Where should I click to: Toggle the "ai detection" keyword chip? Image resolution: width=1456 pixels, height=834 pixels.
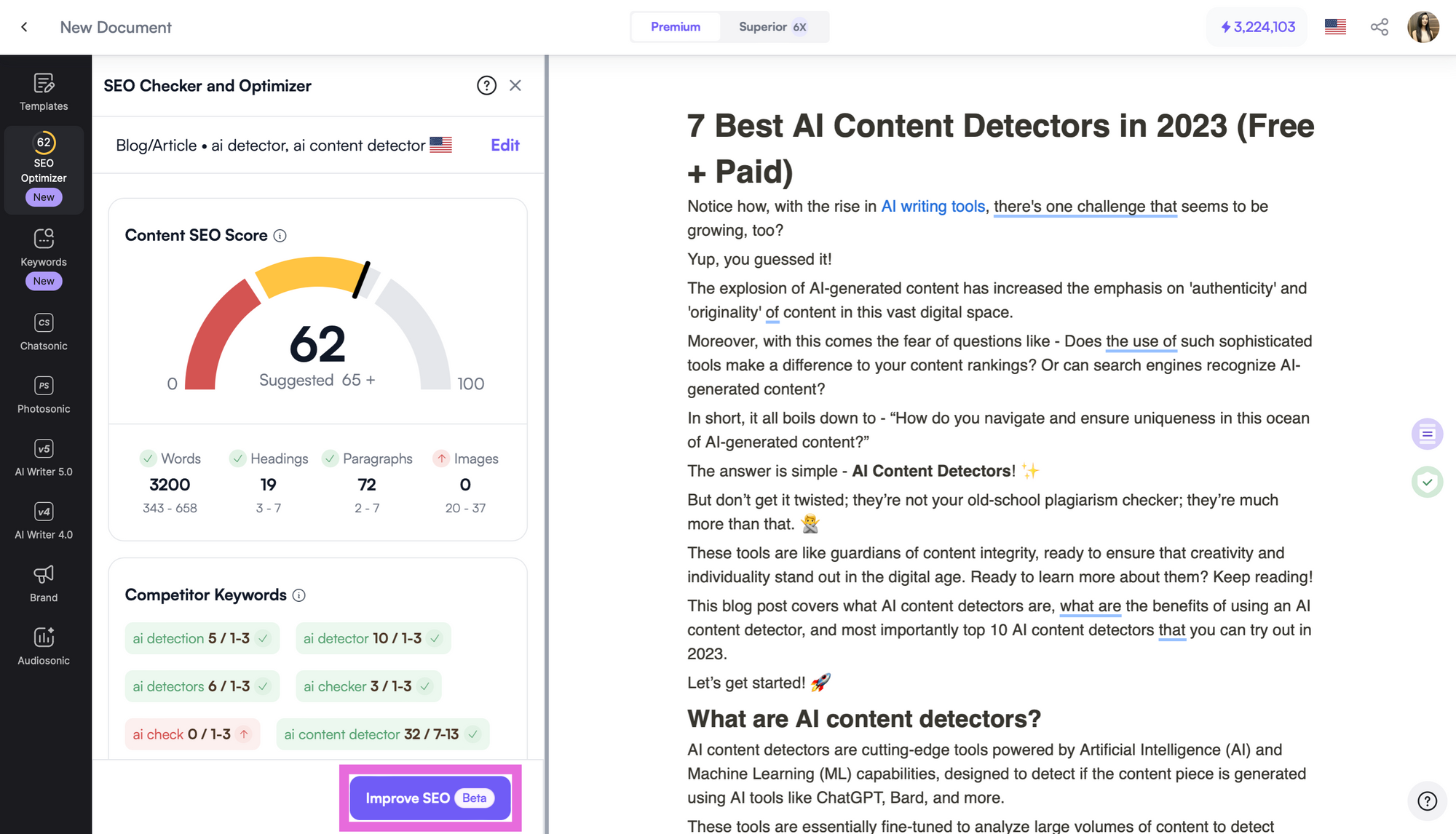point(202,638)
